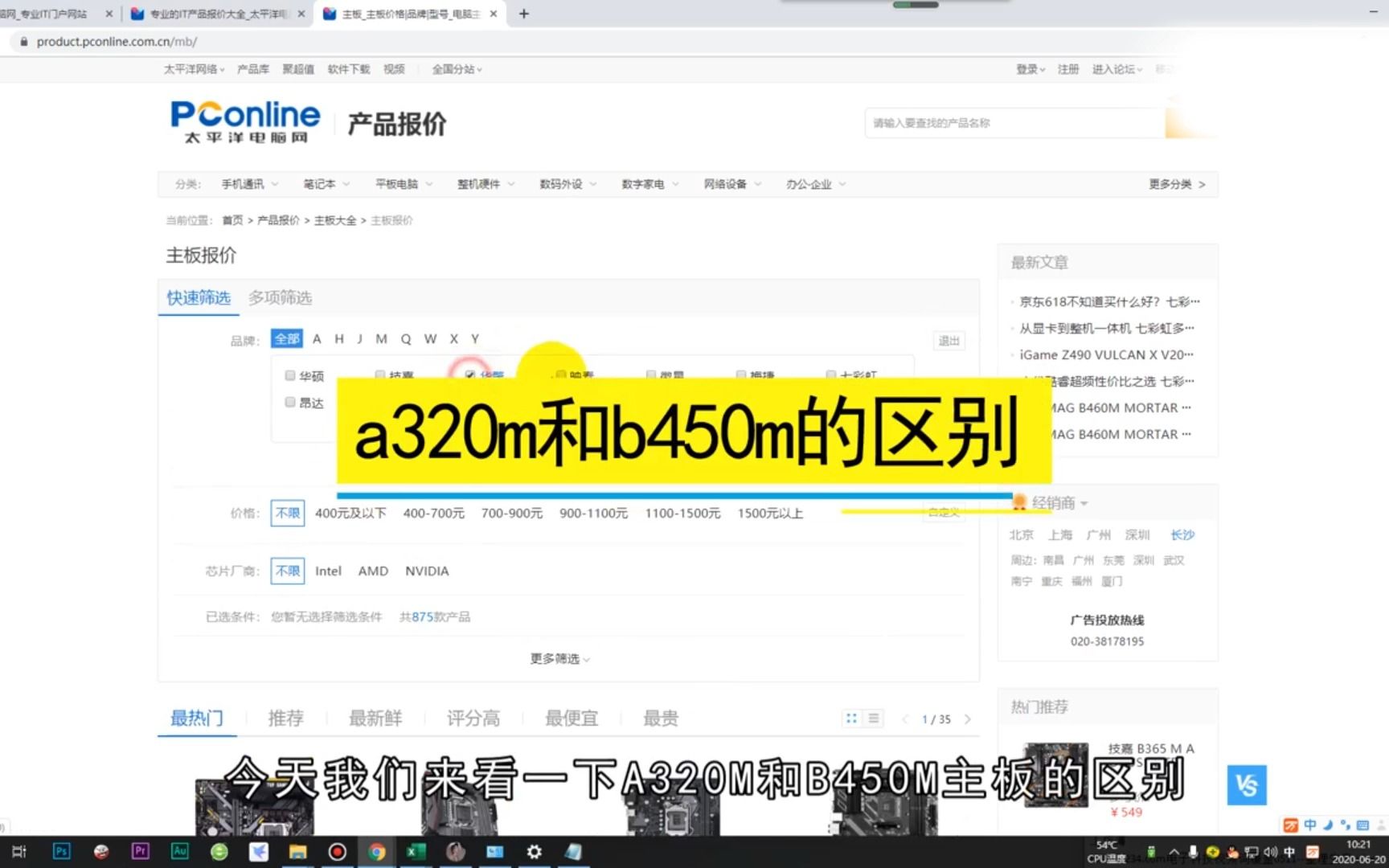Screen dimensions: 1389x868
Task: Open File Explorer from the taskbar
Action: [297, 851]
